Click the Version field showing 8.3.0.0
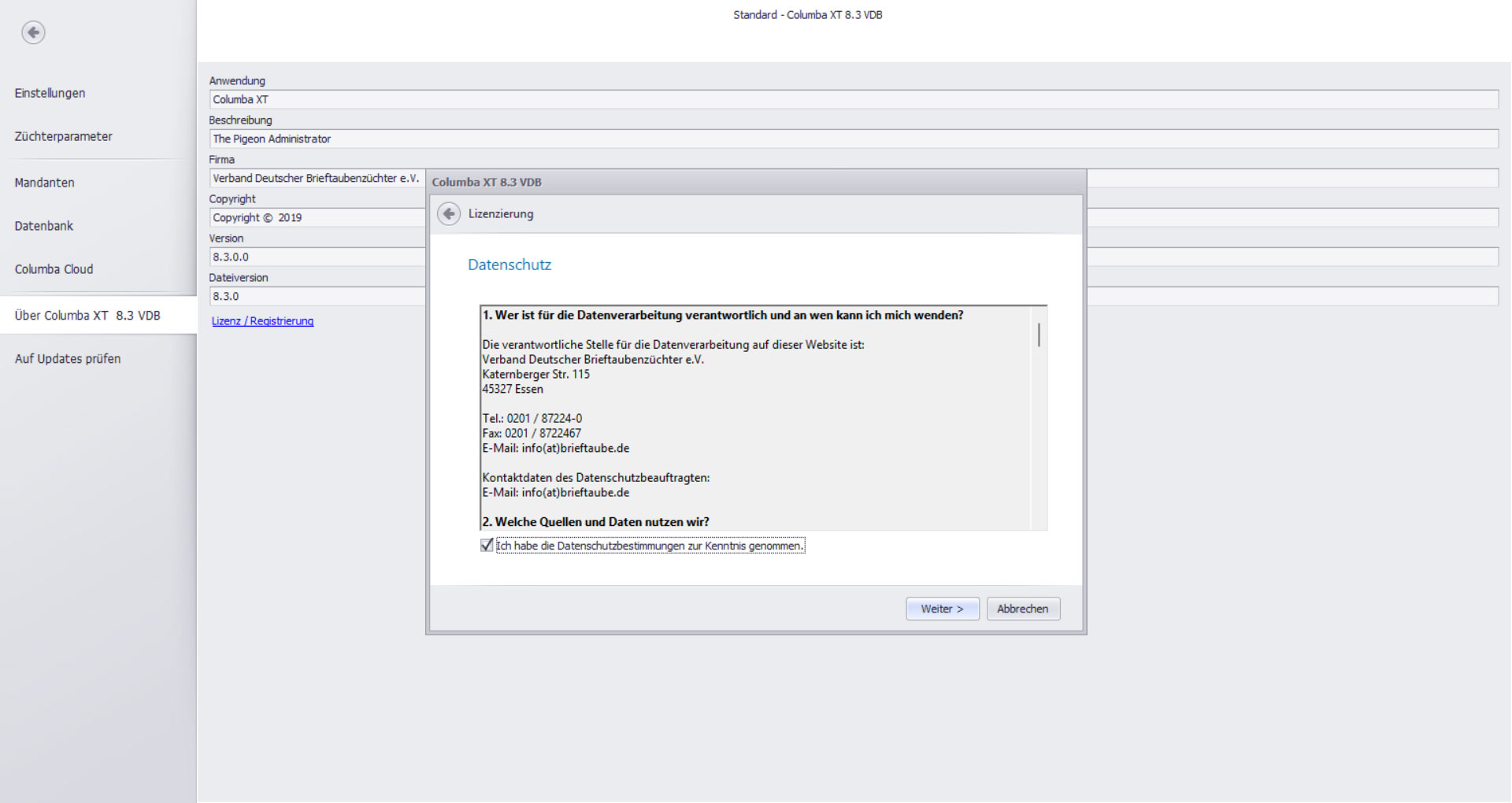 coord(316,257)
